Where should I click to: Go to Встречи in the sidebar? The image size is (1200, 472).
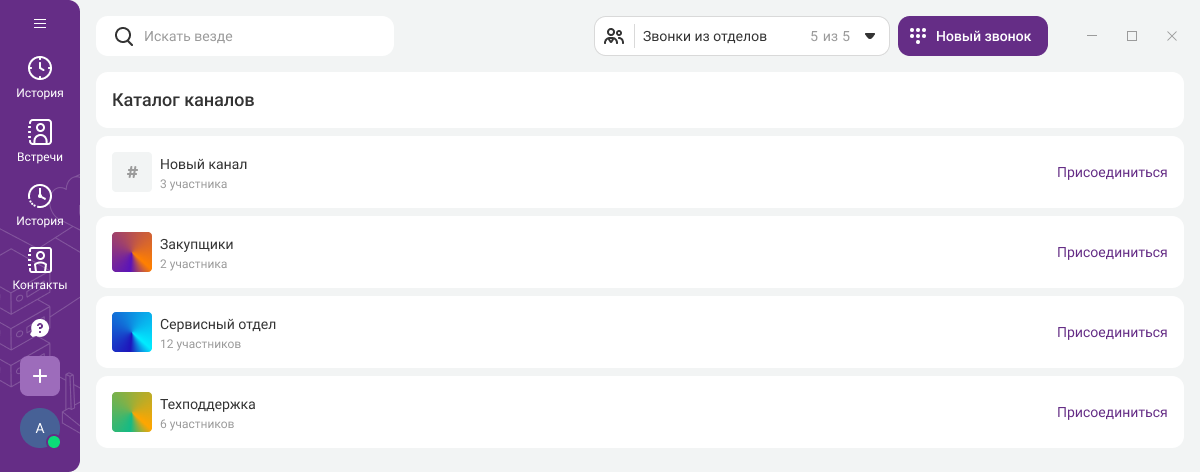tap(40, 141)
